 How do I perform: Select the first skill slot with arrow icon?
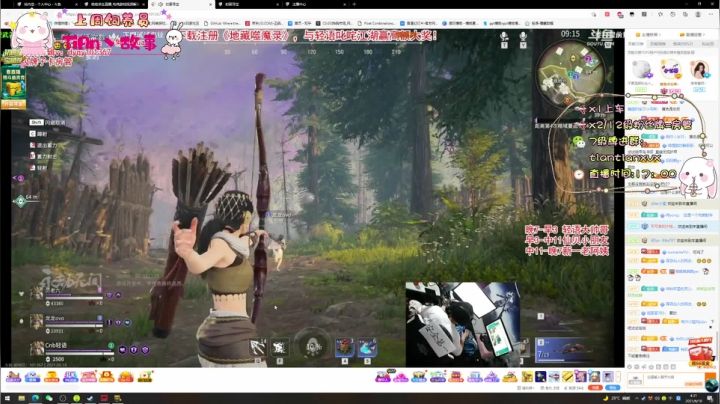(258, 348)
